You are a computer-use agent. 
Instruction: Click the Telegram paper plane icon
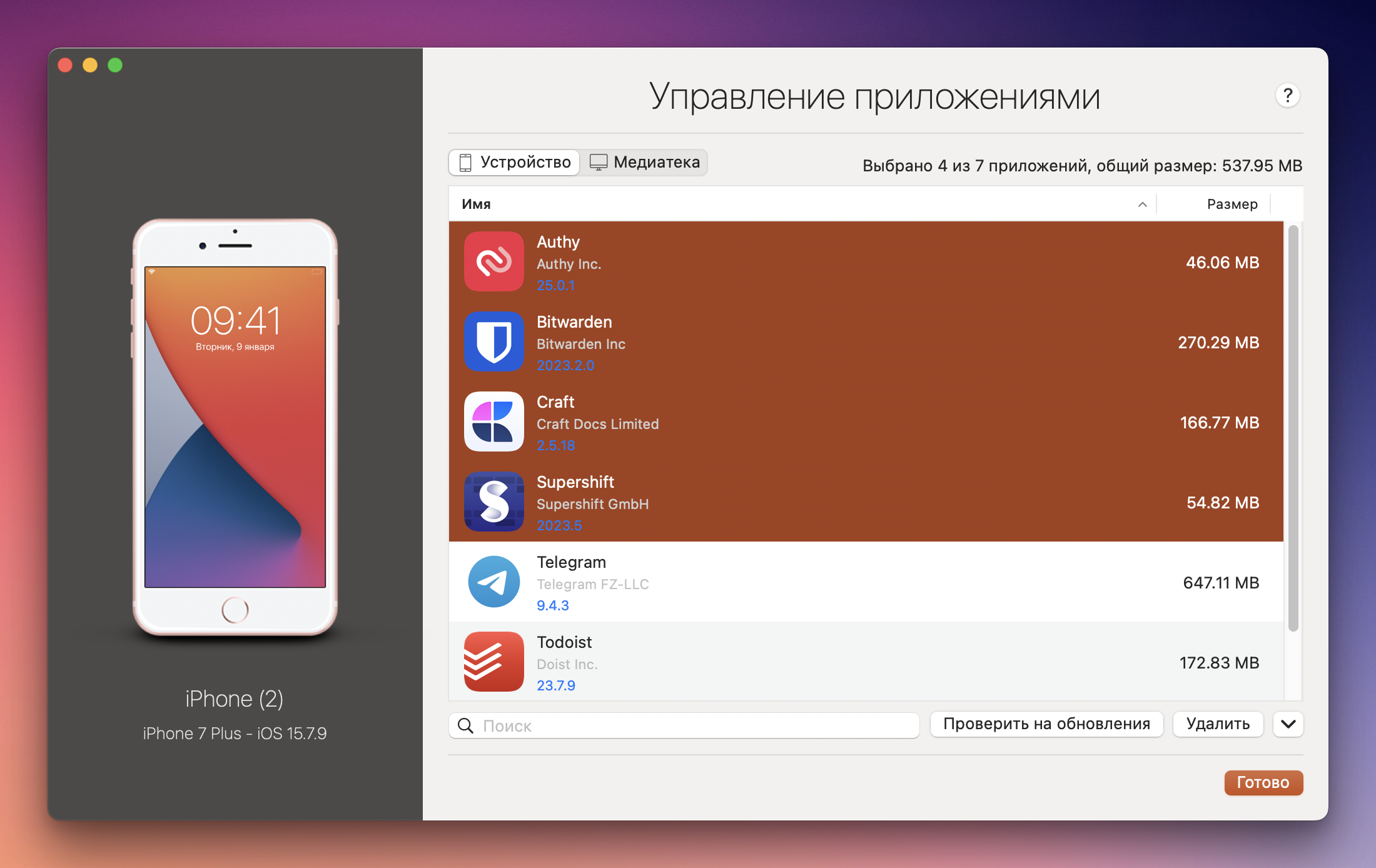pos(493,582)
